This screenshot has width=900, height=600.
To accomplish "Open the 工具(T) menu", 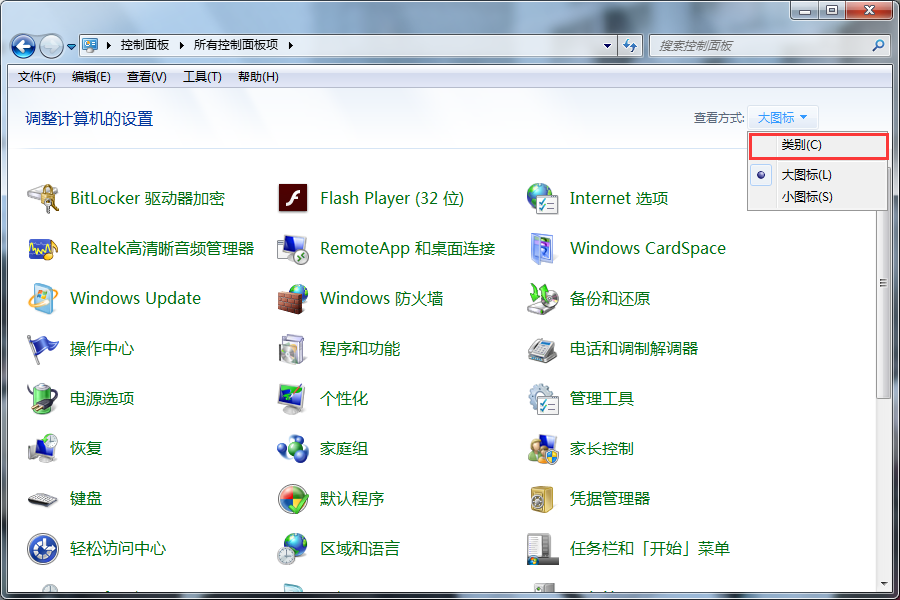I will pyautogui.click(x=202, y=77).
